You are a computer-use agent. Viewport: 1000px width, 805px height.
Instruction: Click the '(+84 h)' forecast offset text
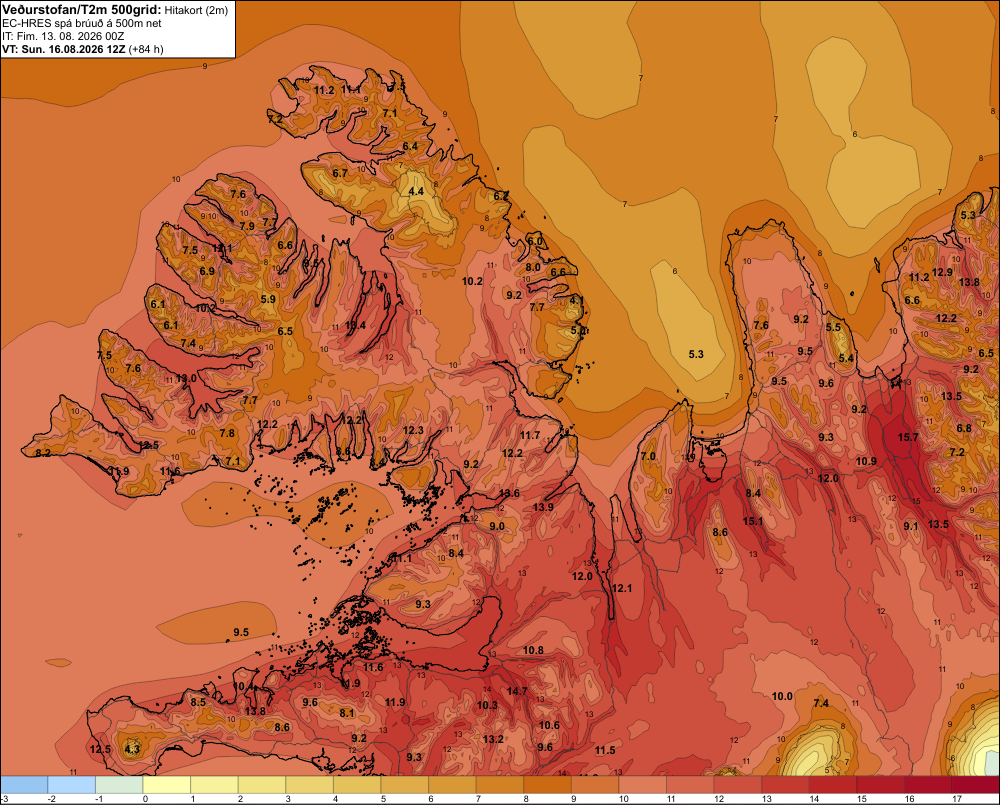[146, 49]
